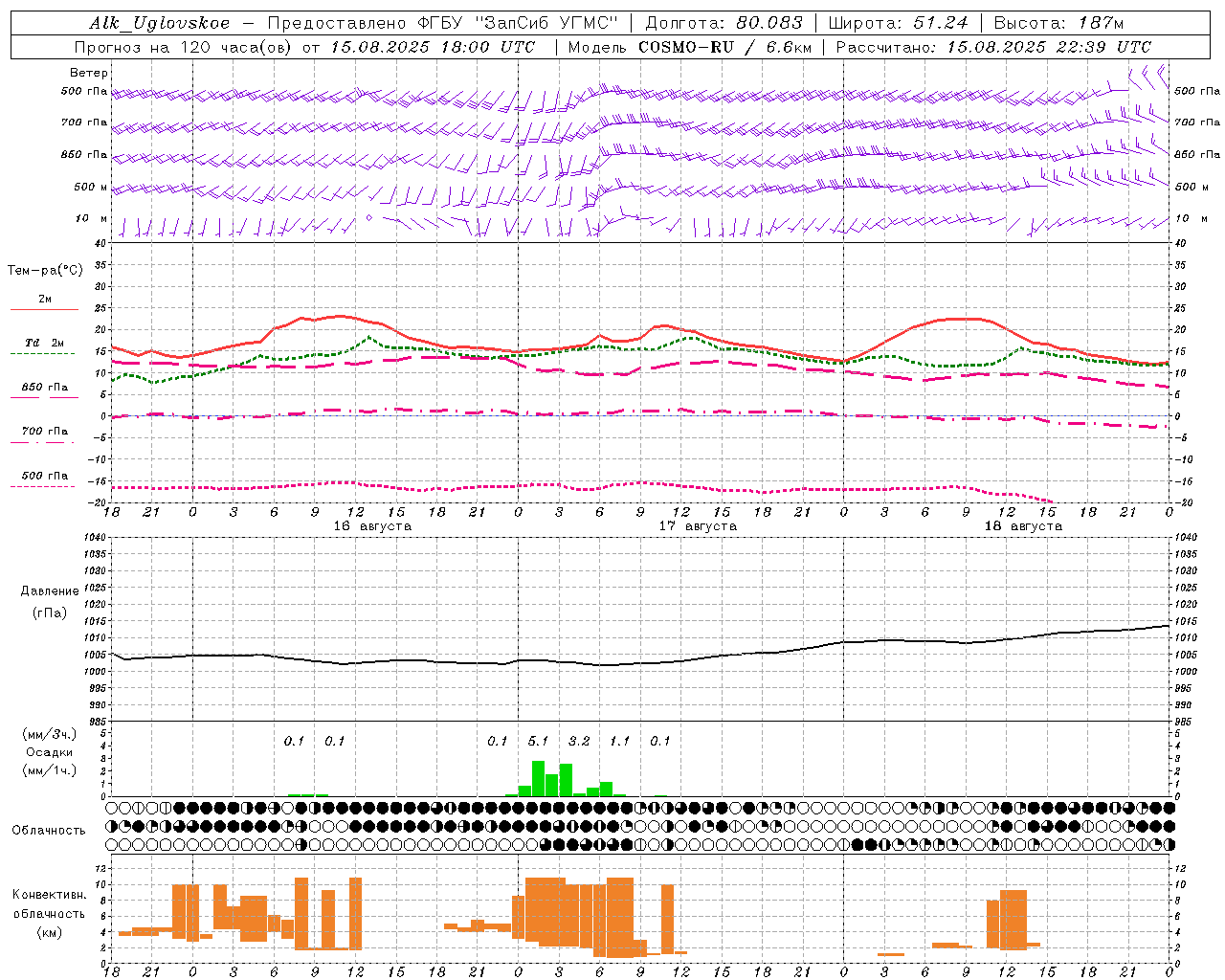Click the Широта: 51.24 value
Viewport: 1225px width, 980px height.
click(x=898, y=23)
